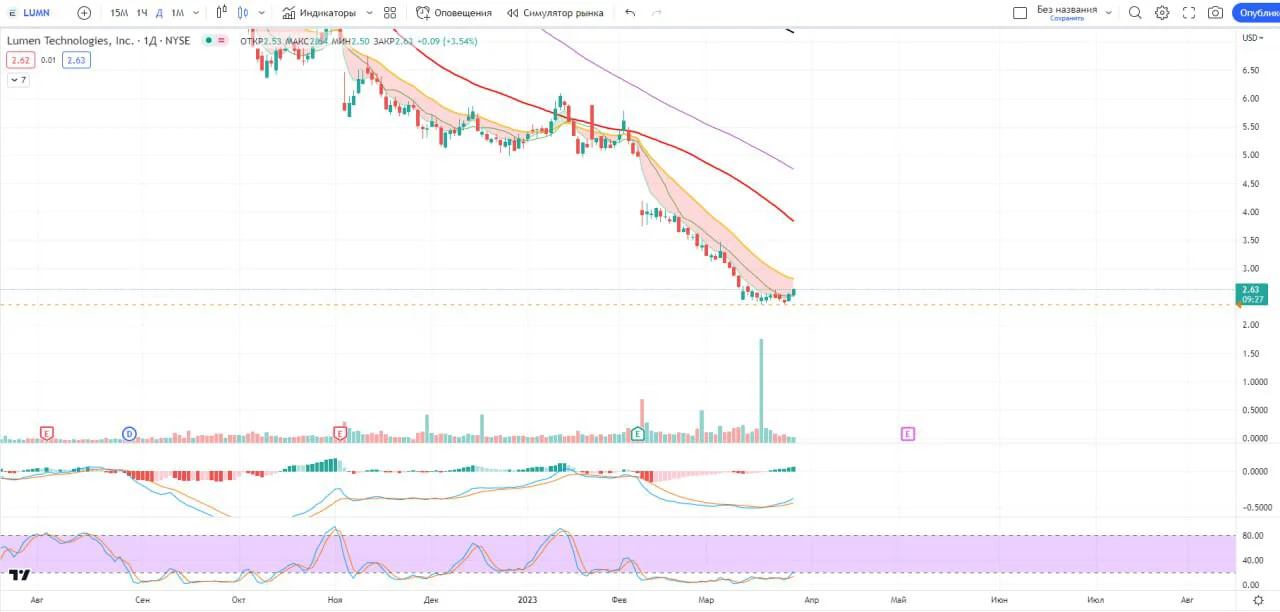Click the Апр label on time axis
This screenshot has height=612, width=1280.
pos(811,600)
